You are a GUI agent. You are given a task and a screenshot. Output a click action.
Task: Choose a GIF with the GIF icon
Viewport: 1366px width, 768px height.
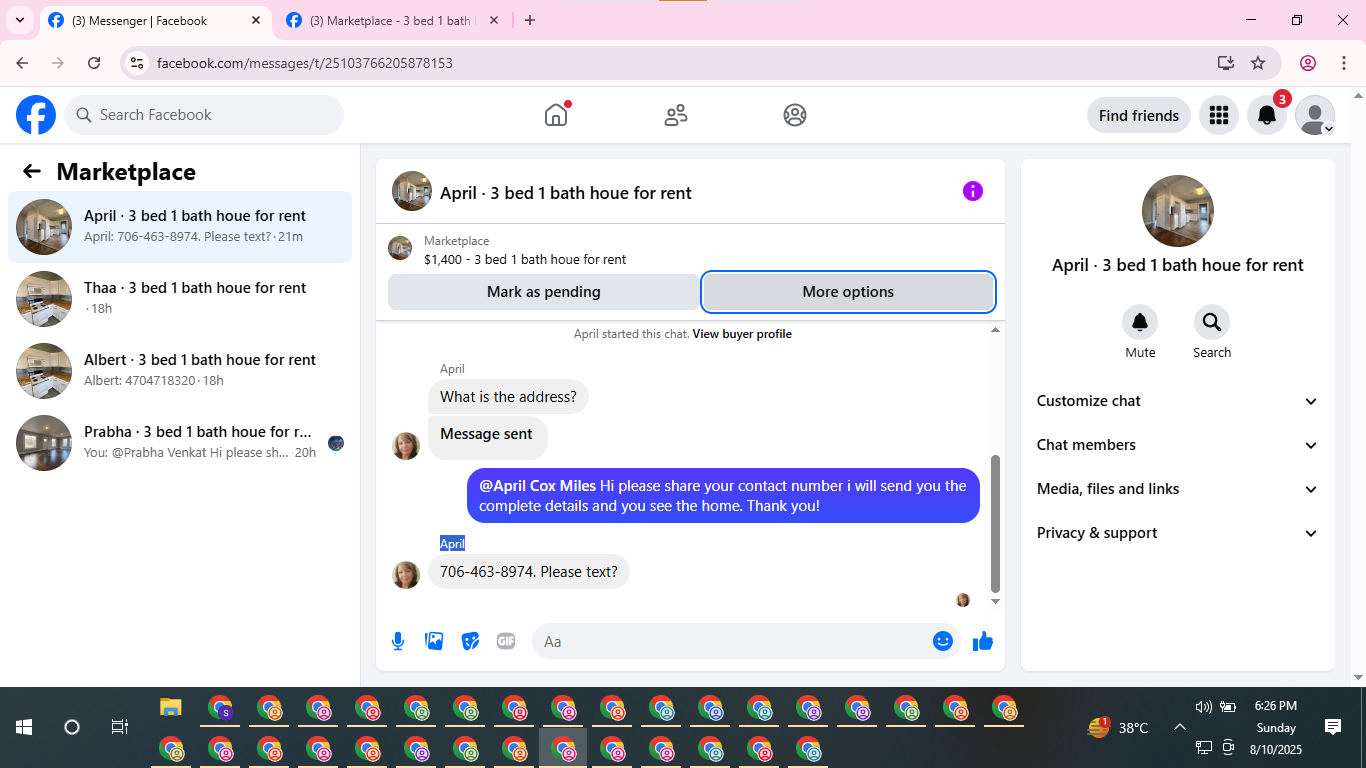click(506, 641)
